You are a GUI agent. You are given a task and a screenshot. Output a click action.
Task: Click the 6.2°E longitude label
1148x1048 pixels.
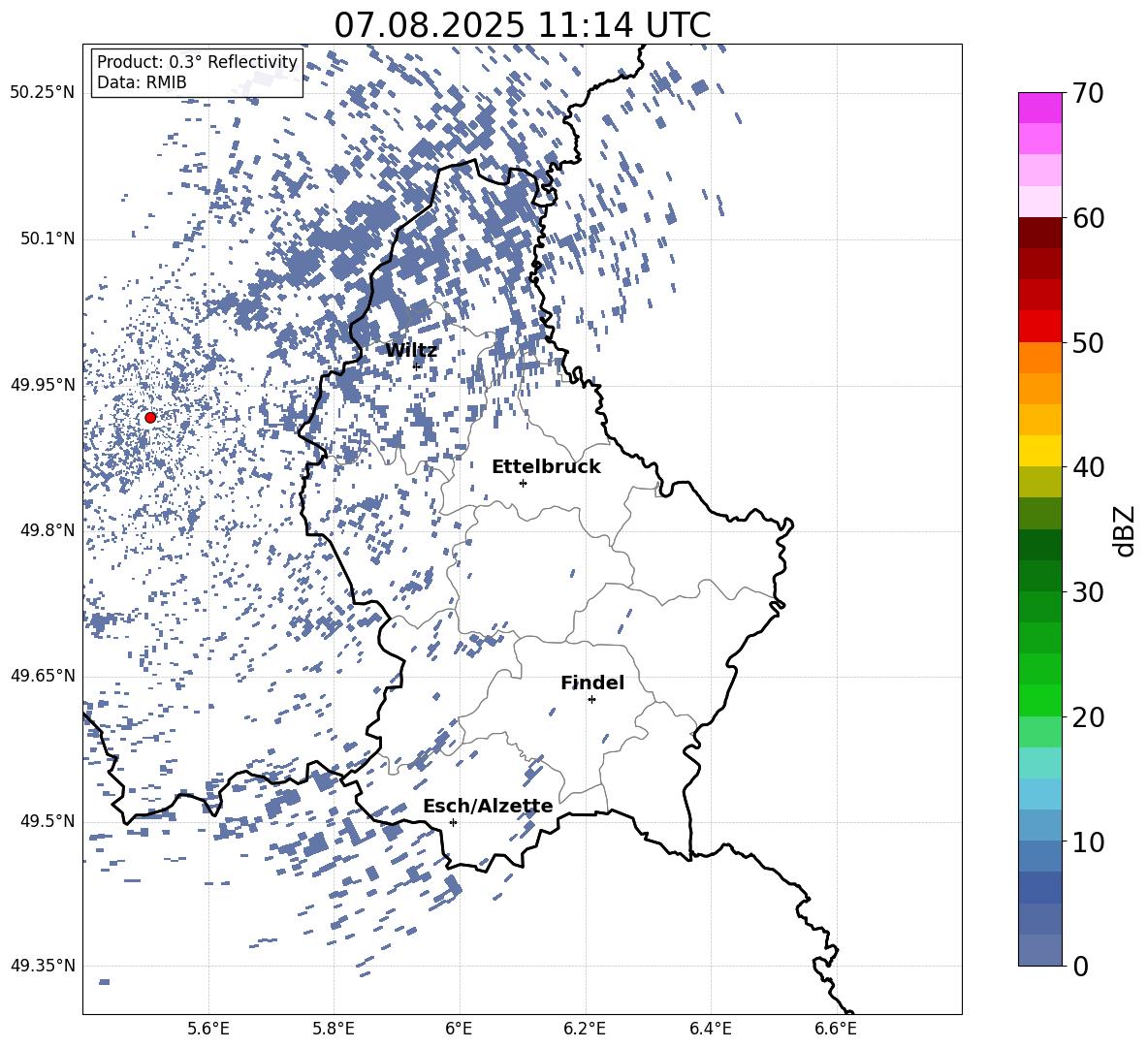585,1030
